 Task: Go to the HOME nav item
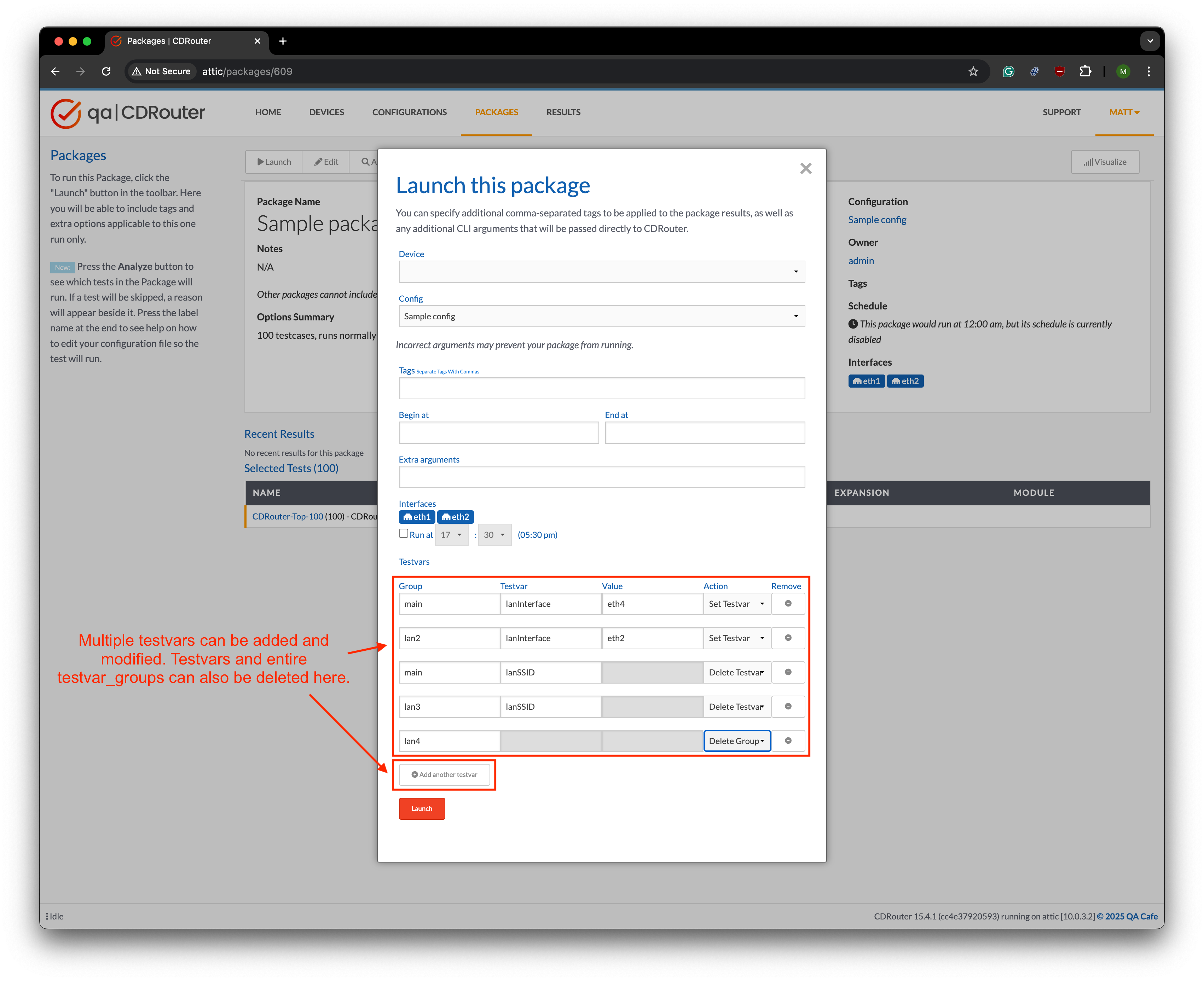pyautogui.click(x=268, y=112)
